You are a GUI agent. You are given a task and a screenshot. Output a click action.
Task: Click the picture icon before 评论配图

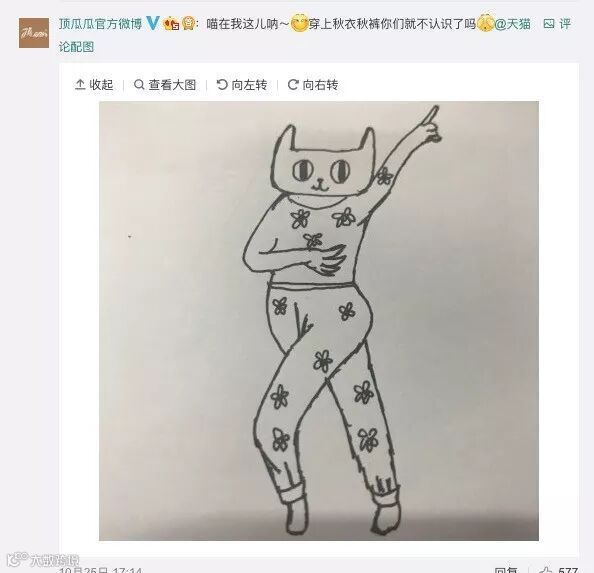tap(549, 24)
